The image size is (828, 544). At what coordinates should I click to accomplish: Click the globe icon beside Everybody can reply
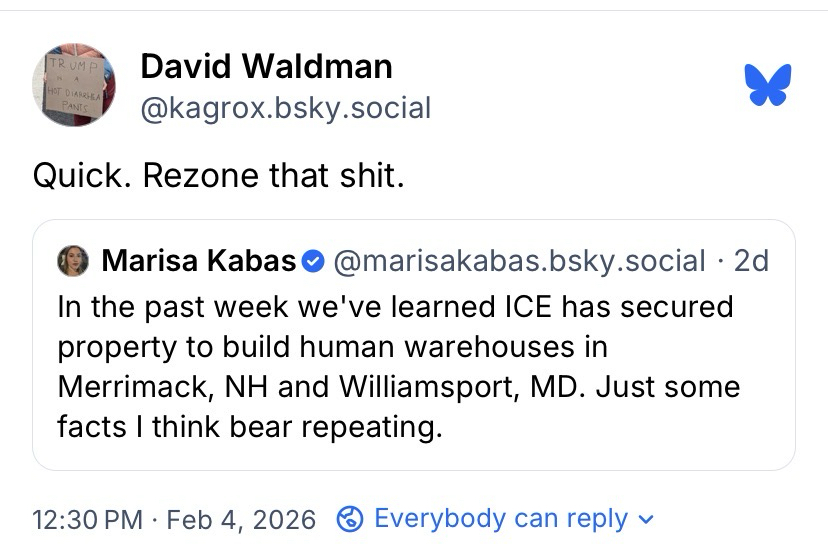tap(350, 519)
